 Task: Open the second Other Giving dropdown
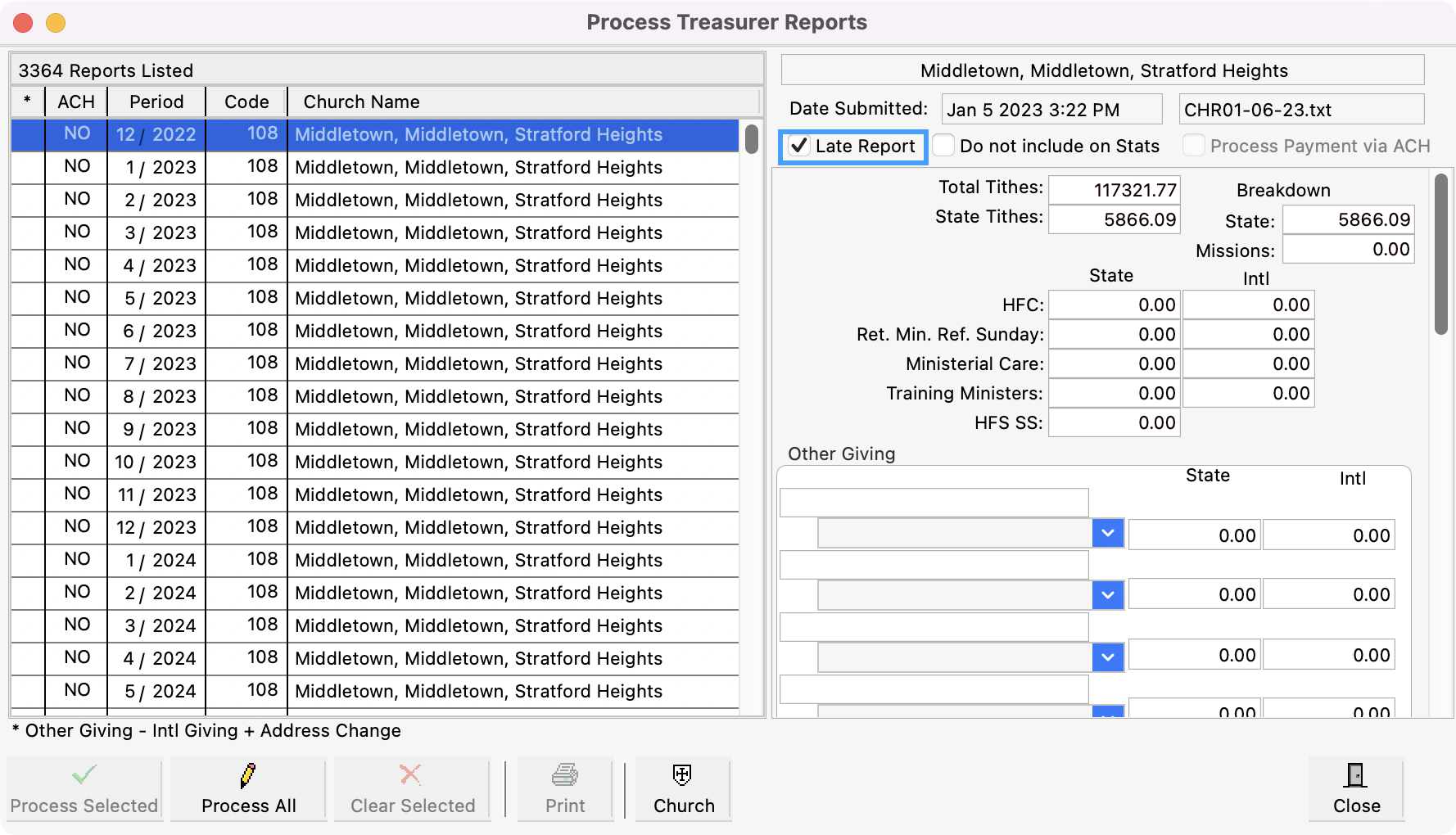[x=1107, y=594]
